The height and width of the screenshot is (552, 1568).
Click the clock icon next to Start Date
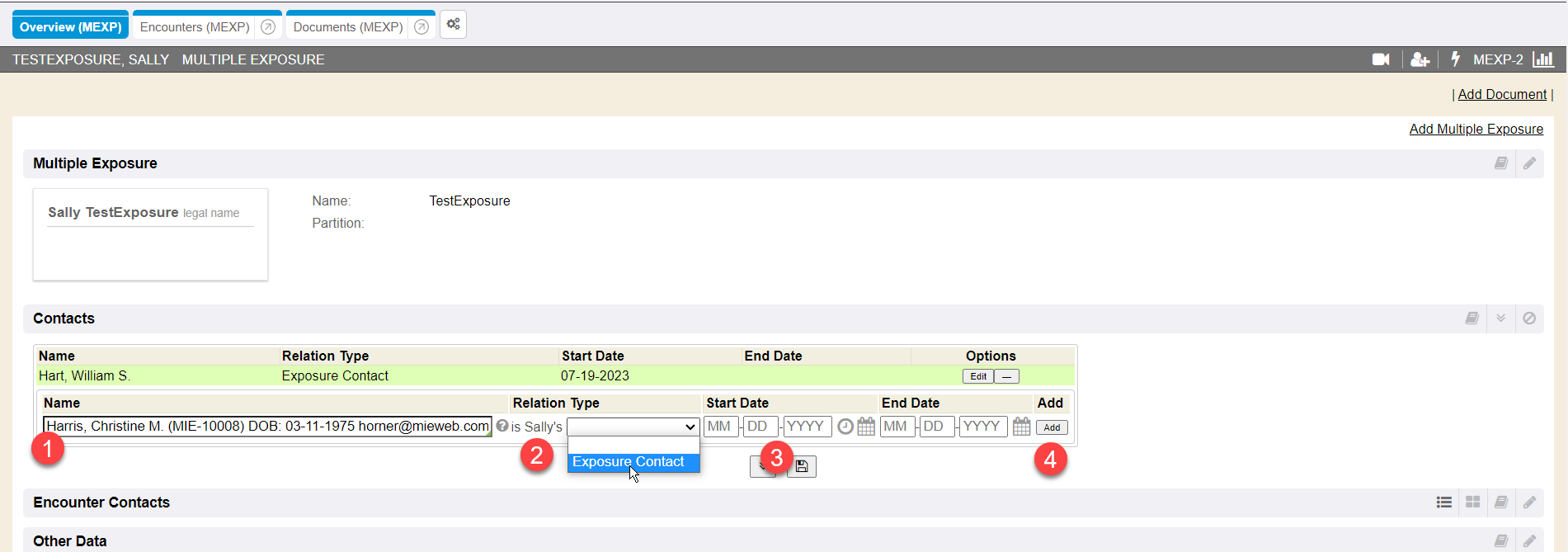point(845,427)
